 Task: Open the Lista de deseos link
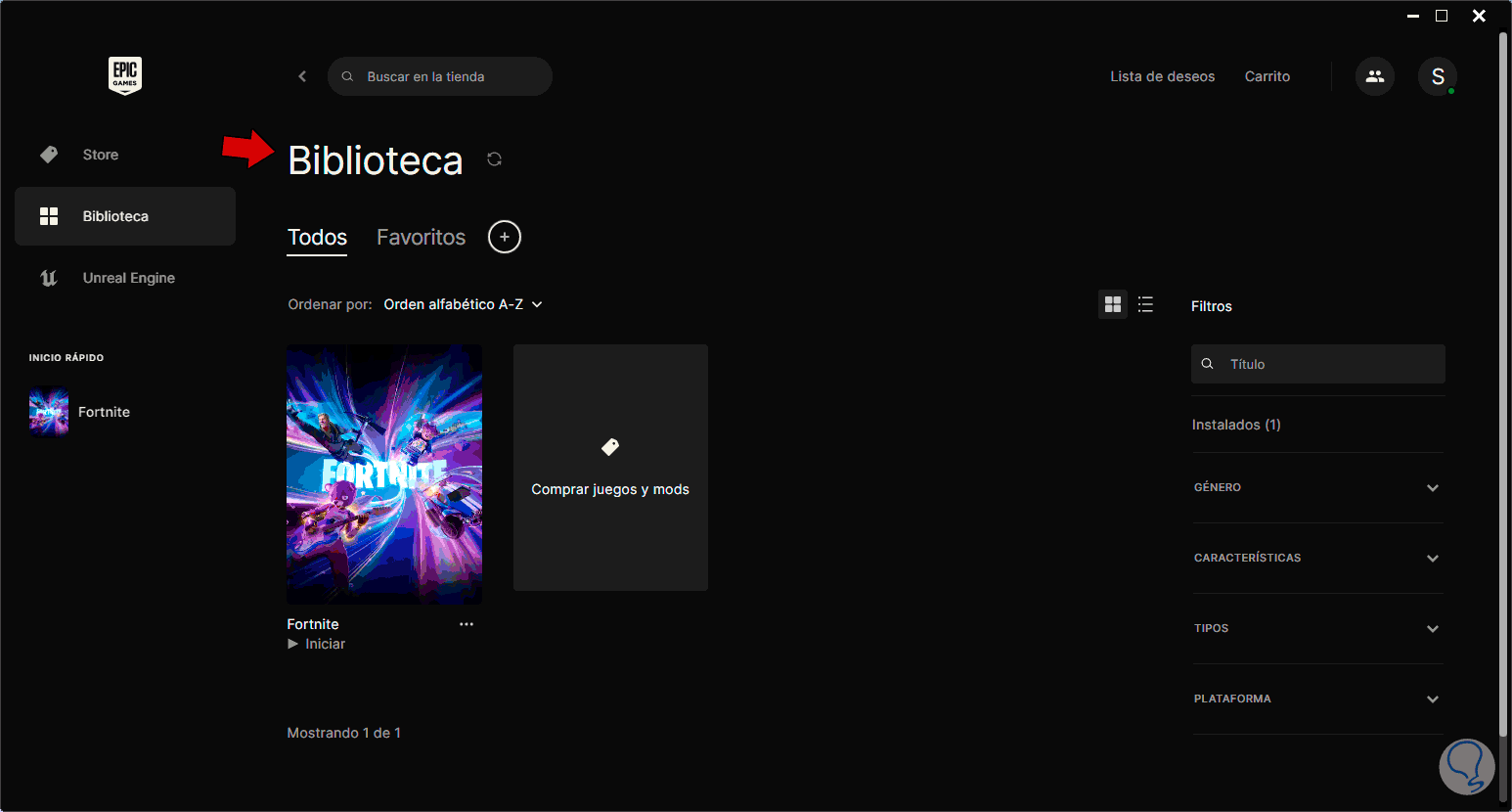pyautogui.click(x=1162, y=76)
